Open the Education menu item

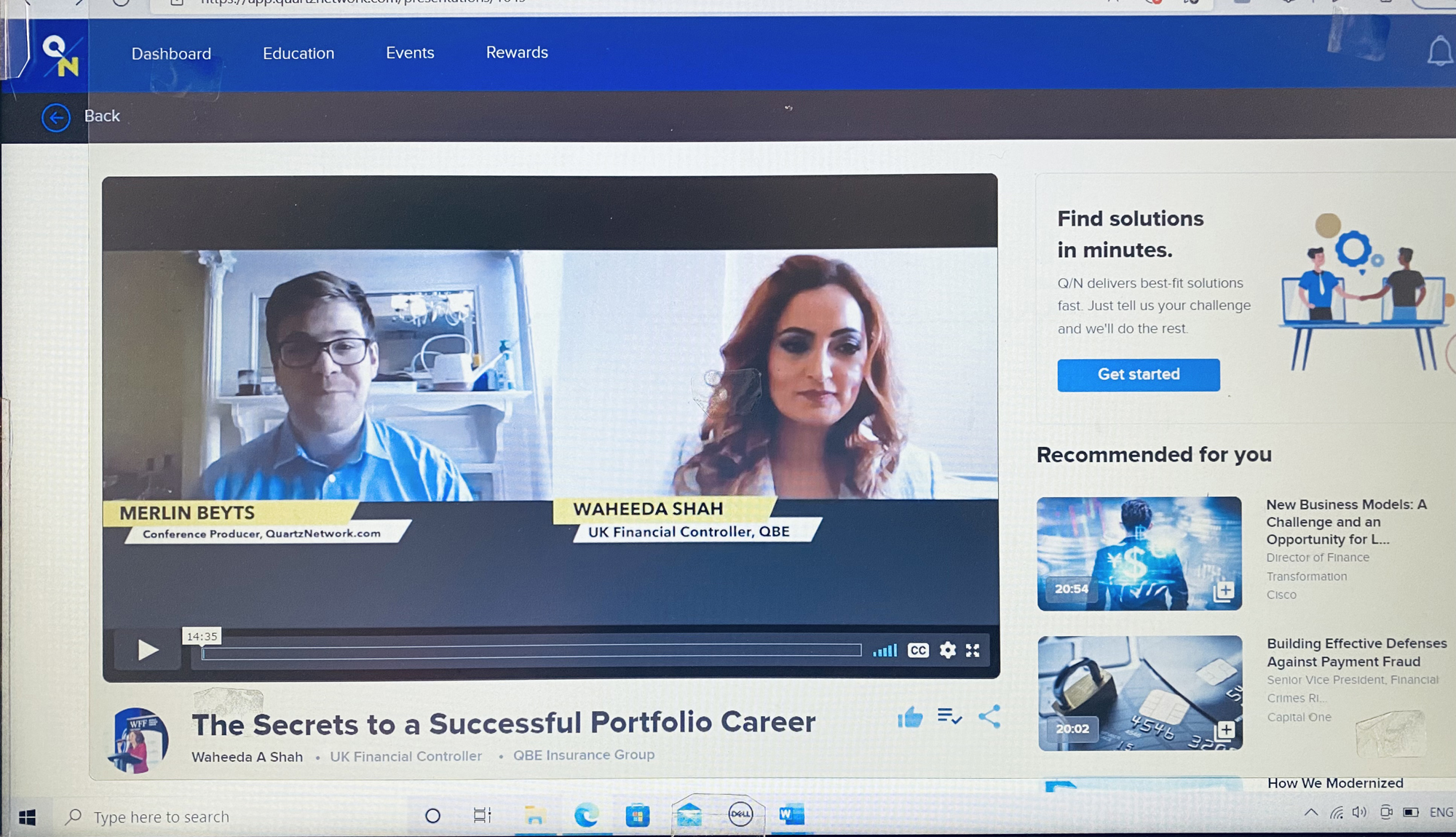click(x=298, y=53)
